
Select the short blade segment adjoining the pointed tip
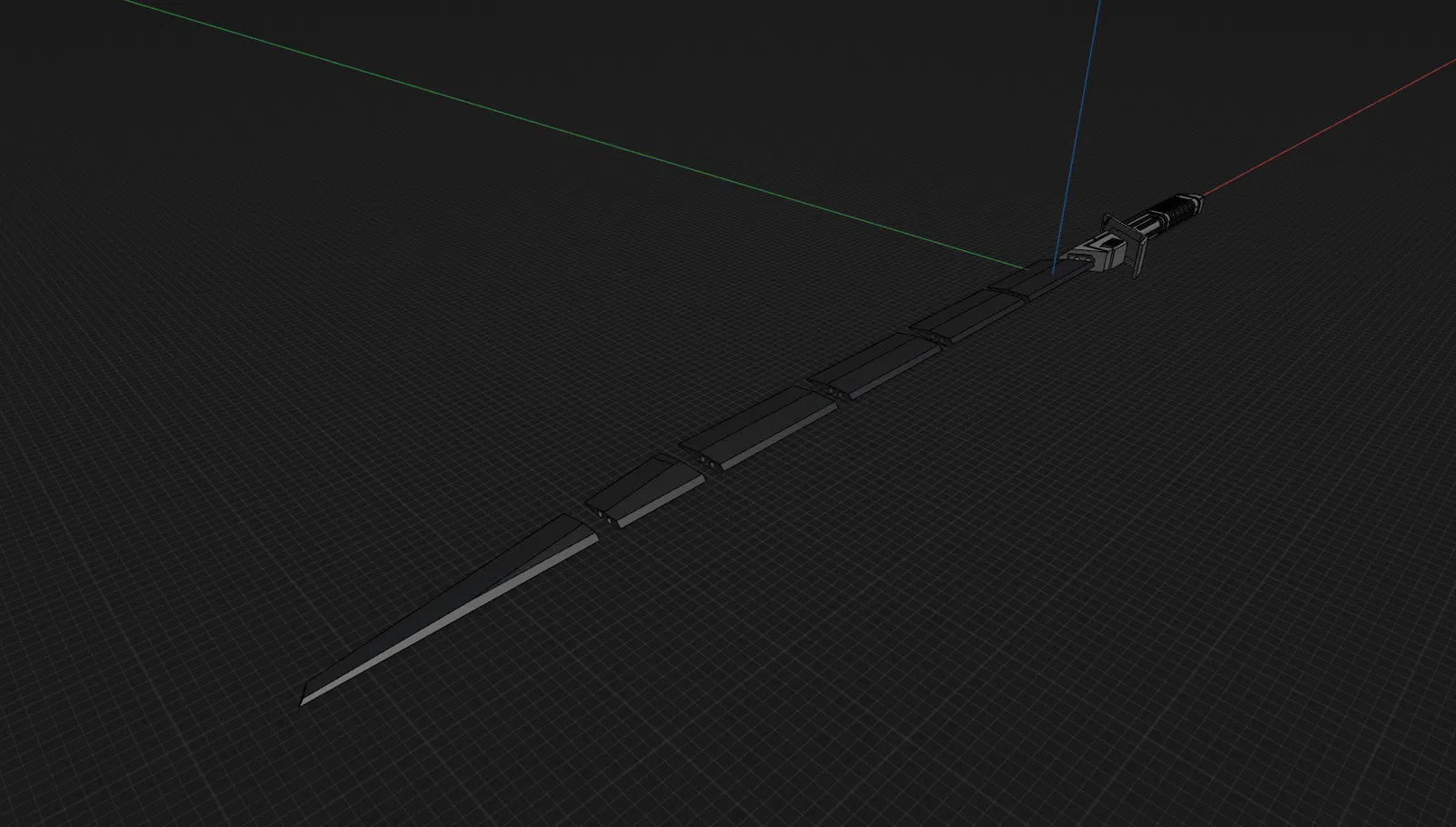644,492
